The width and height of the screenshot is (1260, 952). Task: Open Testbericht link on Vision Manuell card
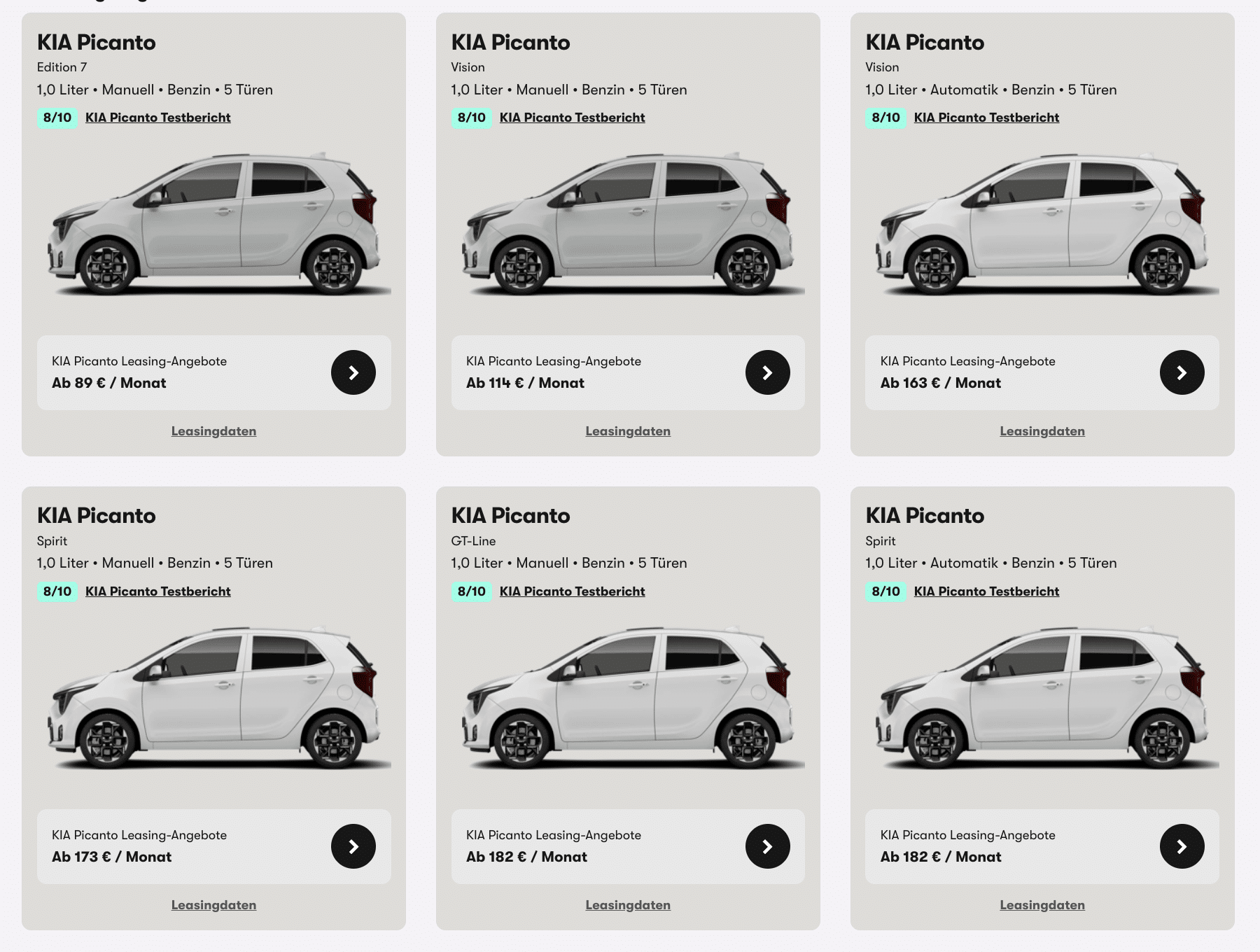pos(573,118)
